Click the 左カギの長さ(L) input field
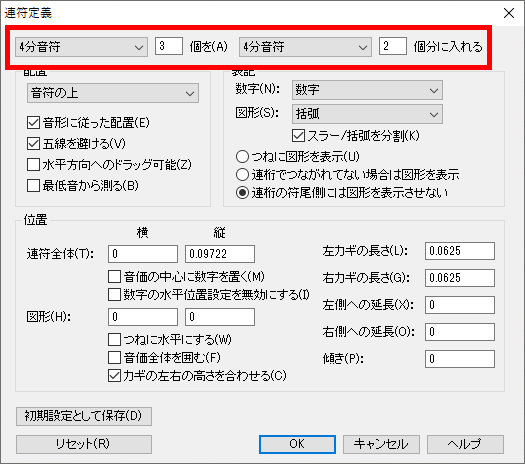Image resolution: width=525 pixels, height=464 pixels. (x=460, y=251)
